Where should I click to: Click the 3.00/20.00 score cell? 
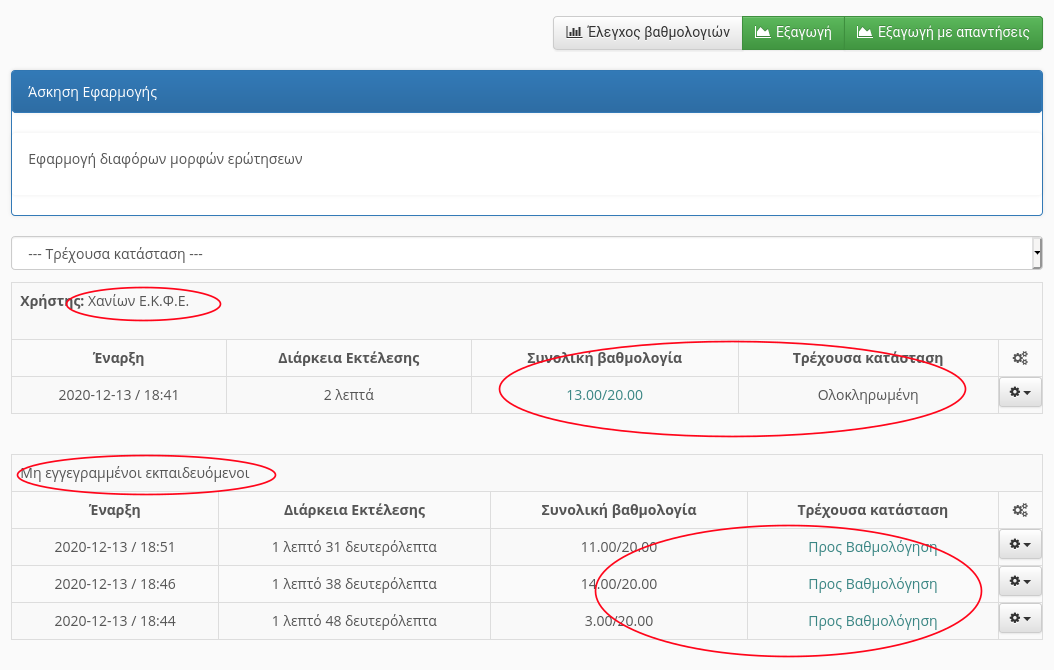tap(619, 621)
